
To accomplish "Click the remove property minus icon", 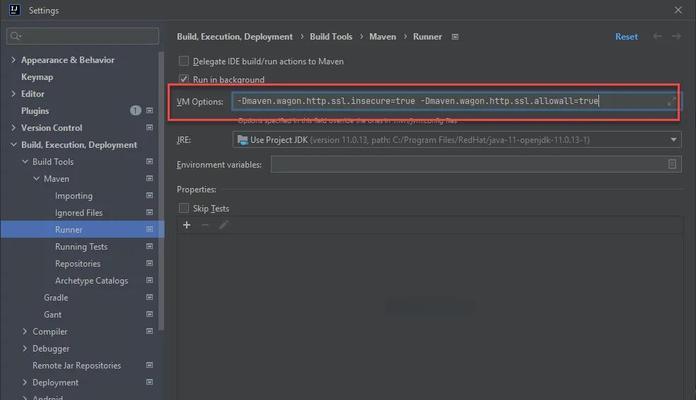I will (x=205, y=225).
